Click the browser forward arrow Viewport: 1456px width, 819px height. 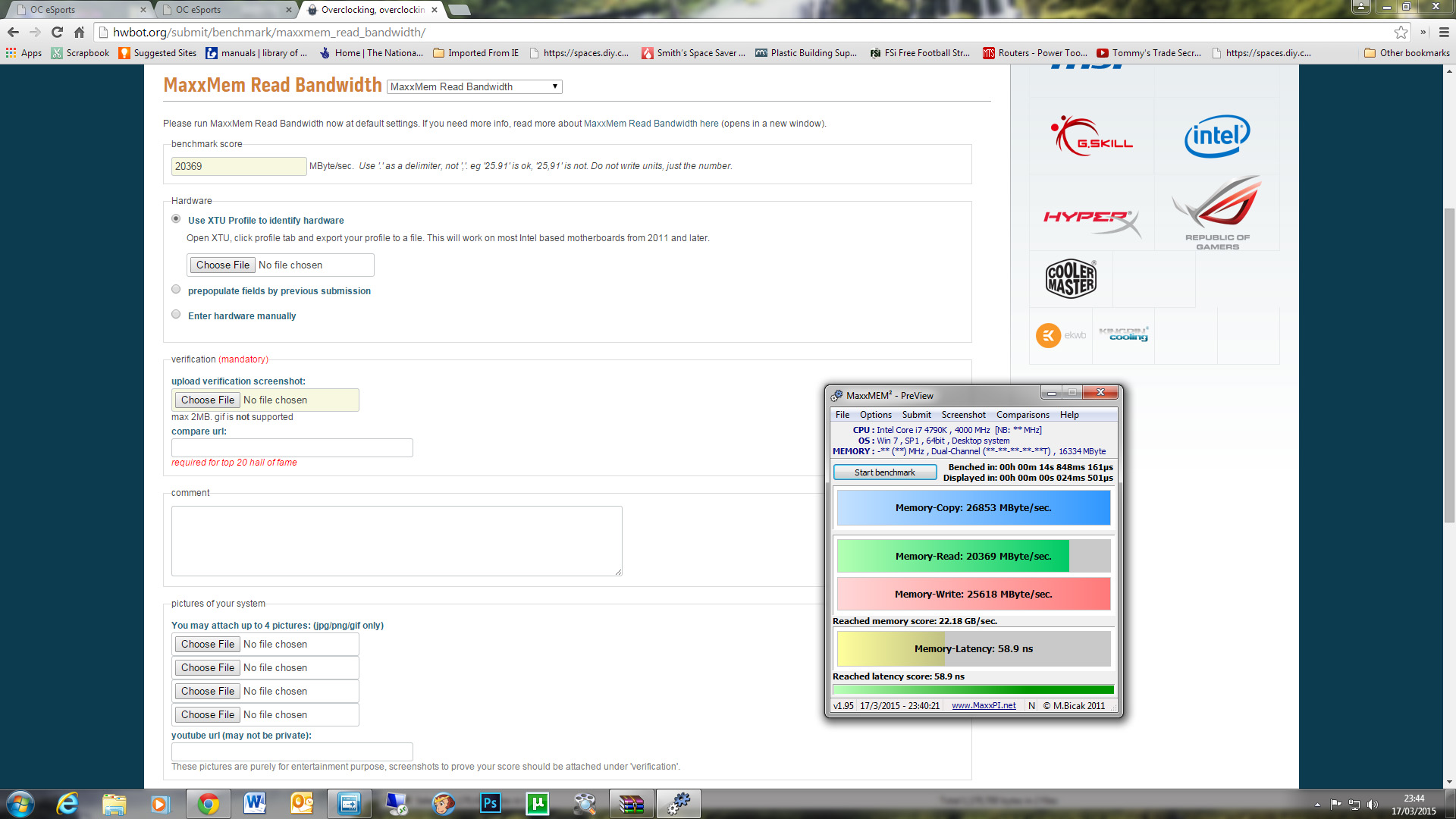pyautogui.click(x=35, y=32)
